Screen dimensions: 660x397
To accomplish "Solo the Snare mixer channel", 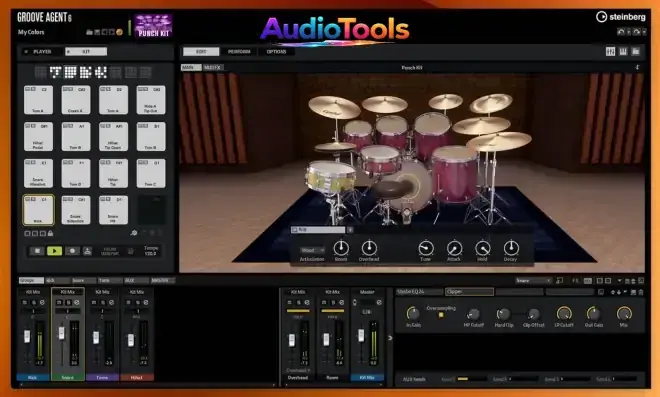I will 68,302.
